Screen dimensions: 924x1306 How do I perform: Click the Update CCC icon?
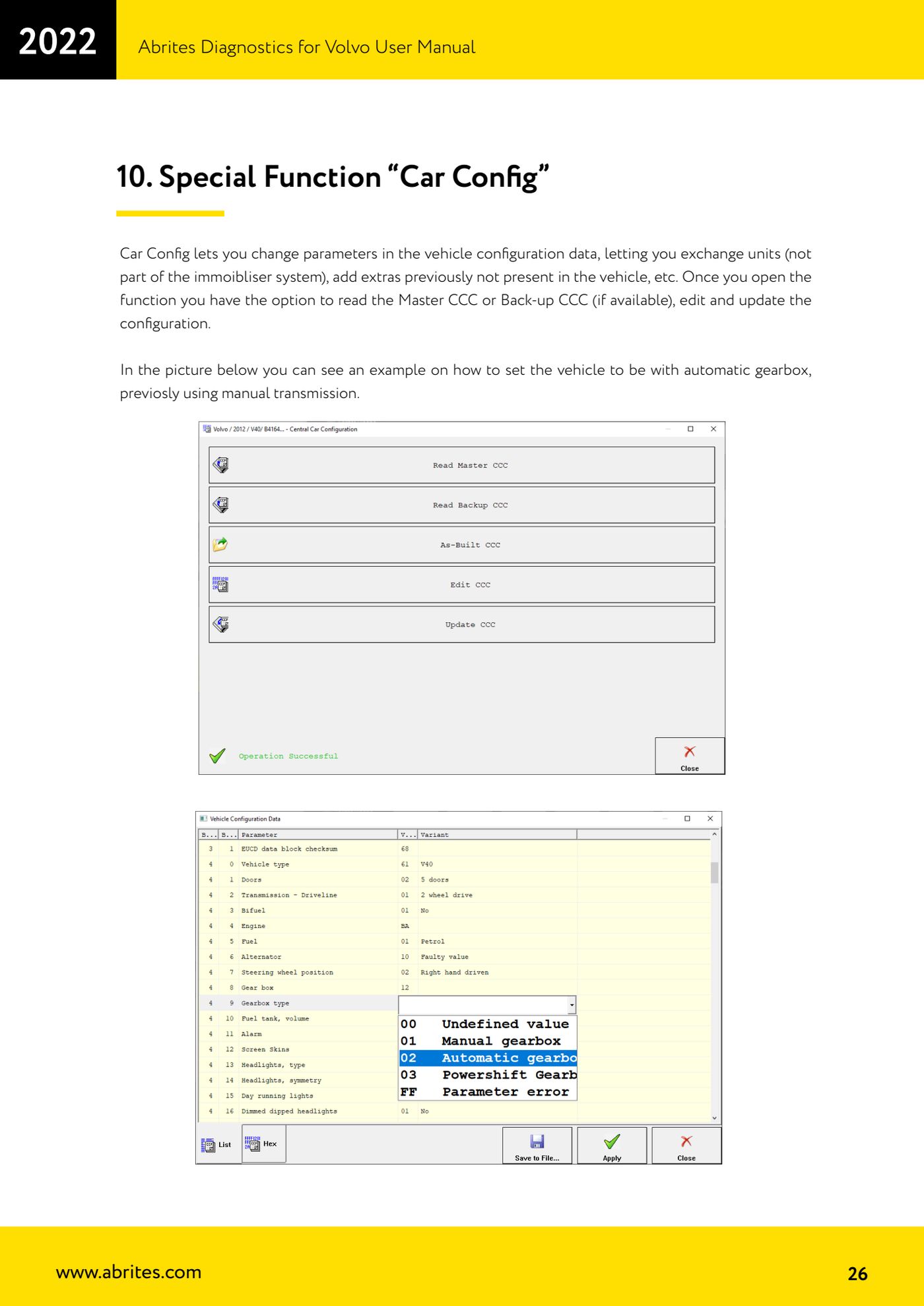[221, 624]
